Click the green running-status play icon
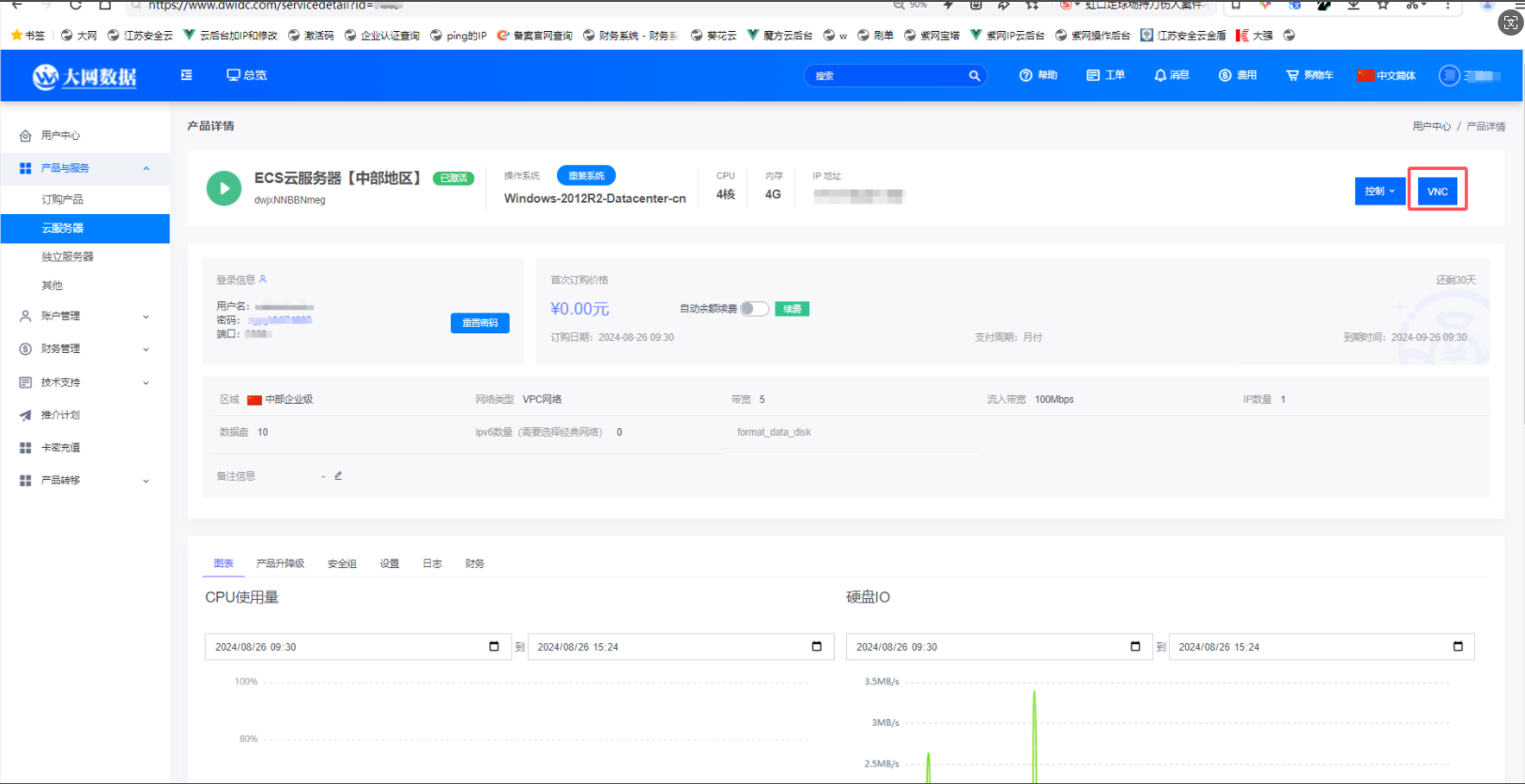The image size is (1525, 784). [223, 188]
